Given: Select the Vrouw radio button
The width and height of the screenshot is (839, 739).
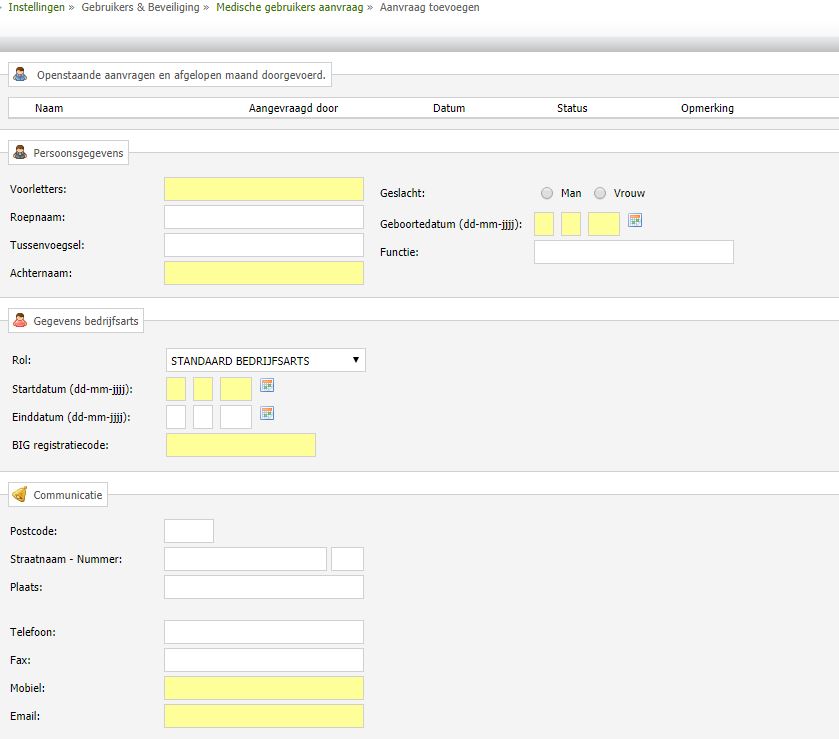Looking at the screenshot, I should click(600, 193).
